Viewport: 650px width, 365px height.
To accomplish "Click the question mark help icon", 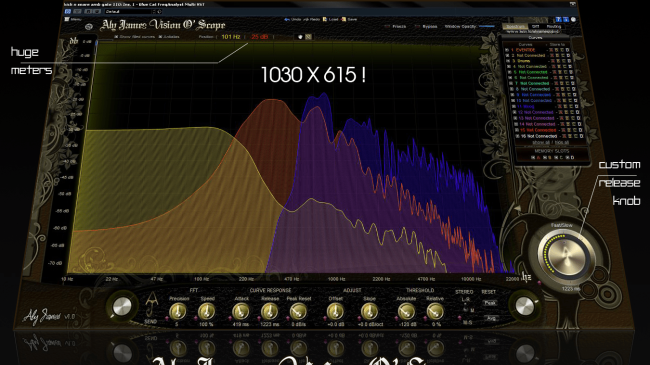I will coord(558,19).
